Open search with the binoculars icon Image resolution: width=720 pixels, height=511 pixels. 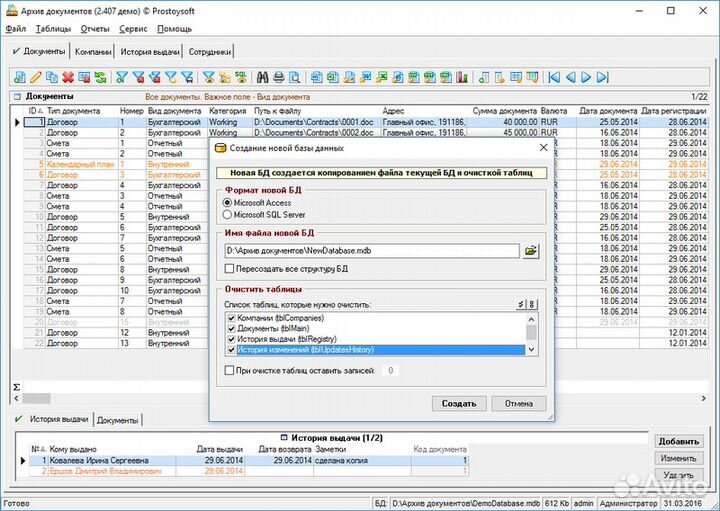point(263,77)
